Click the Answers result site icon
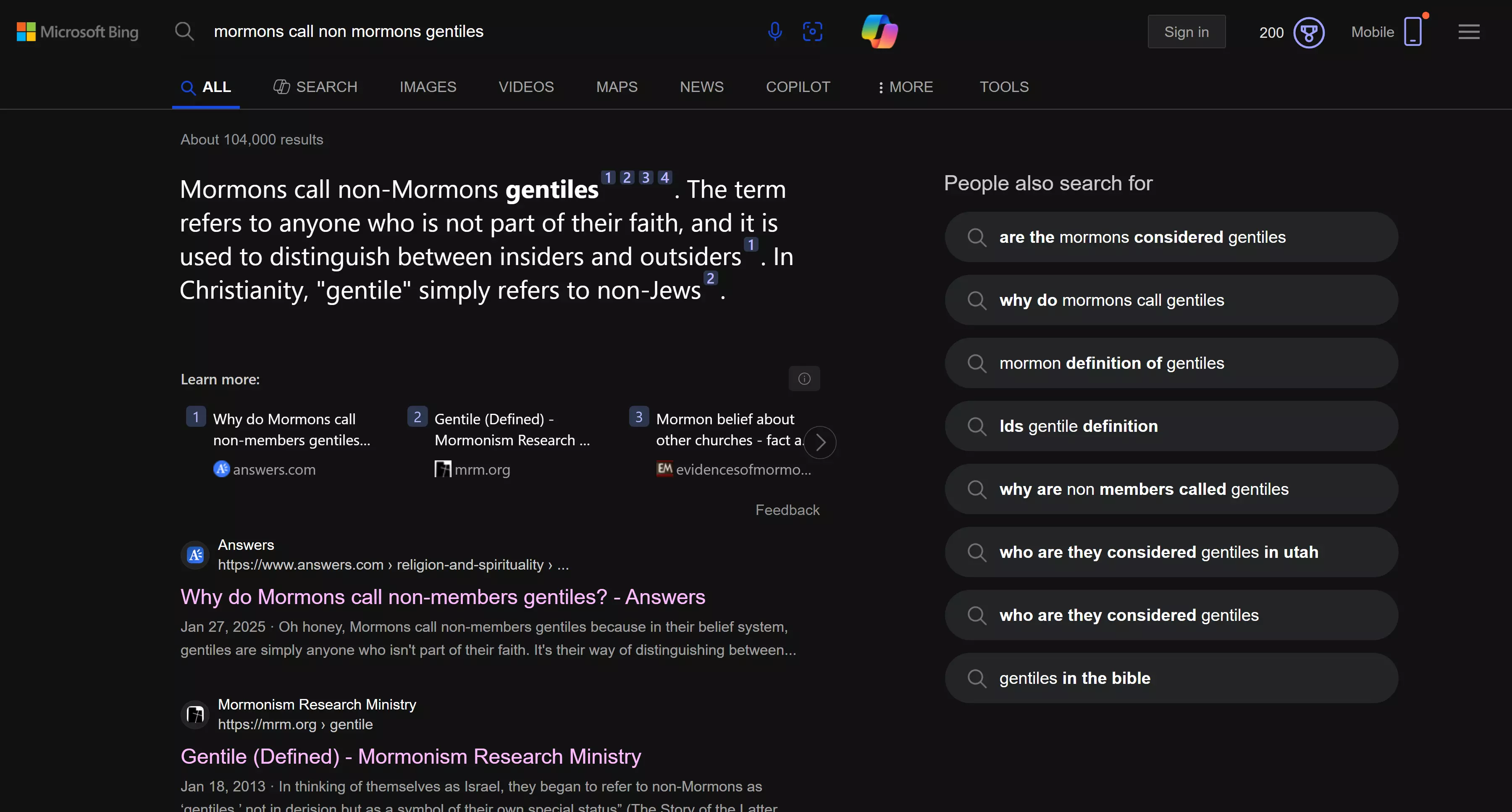 195,555
